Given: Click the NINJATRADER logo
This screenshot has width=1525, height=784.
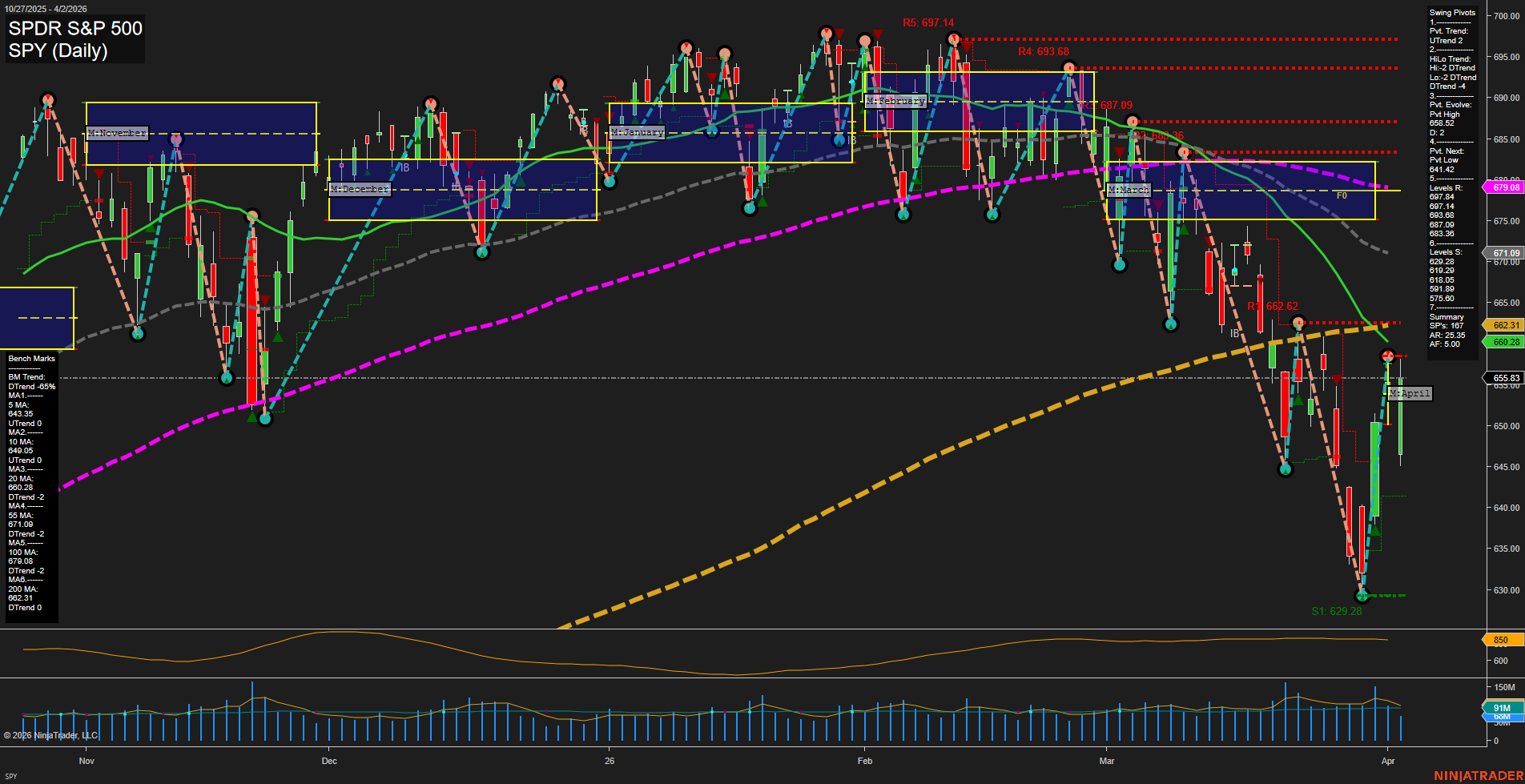Looking at the screenshot, I should (1477, 775).
